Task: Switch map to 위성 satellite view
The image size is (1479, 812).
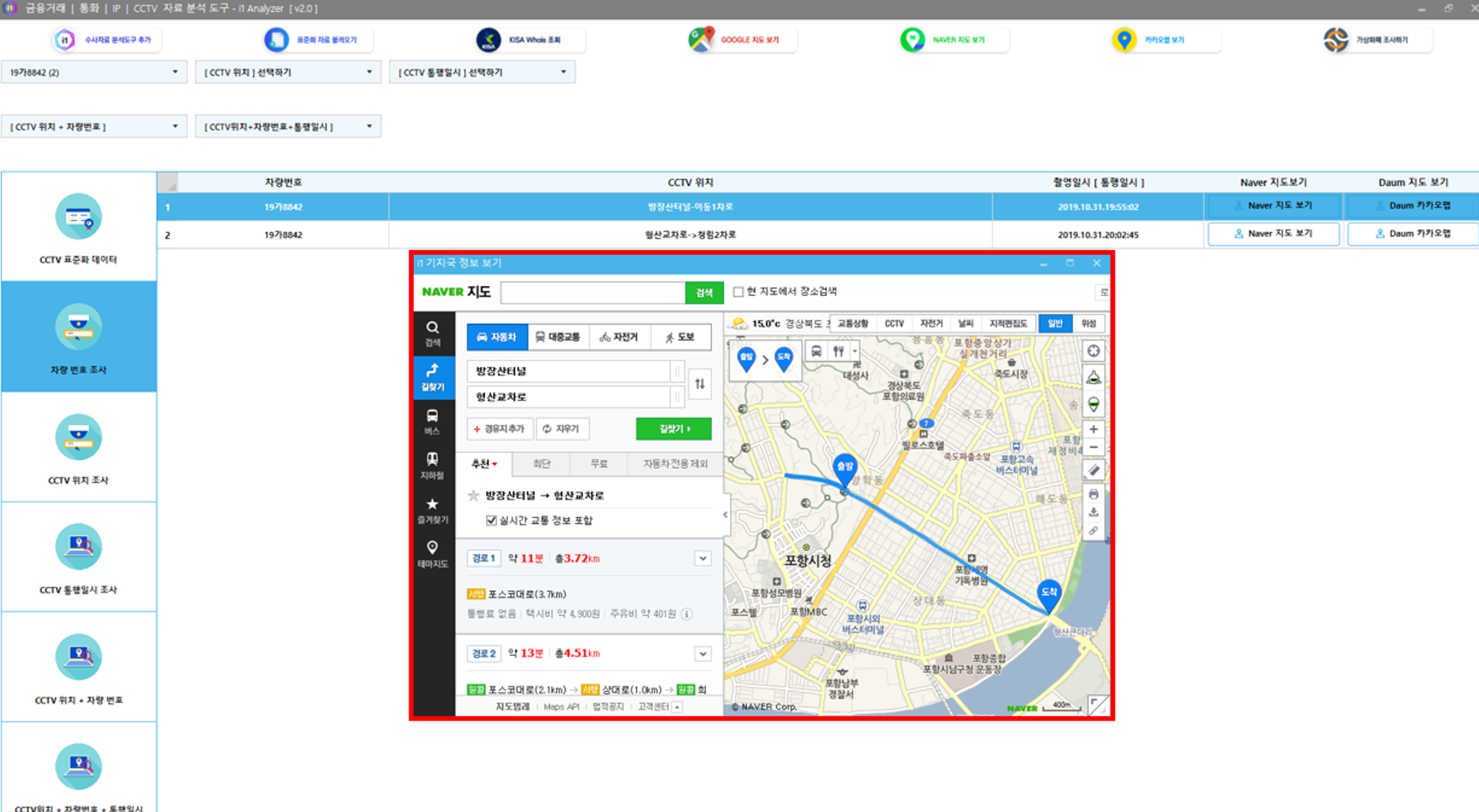Action: click(x=1088, y=323)
